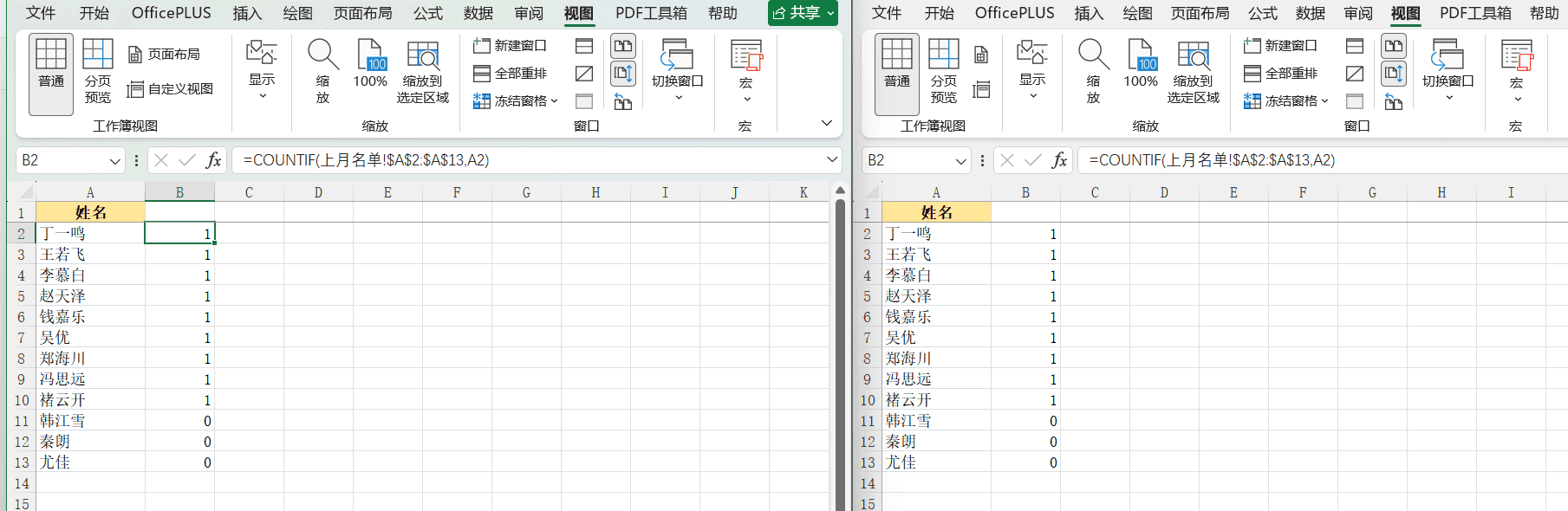Switch to 数据 tab in right window
This screenshot has height=511, width=1568.
click(x=1311, y=13)
